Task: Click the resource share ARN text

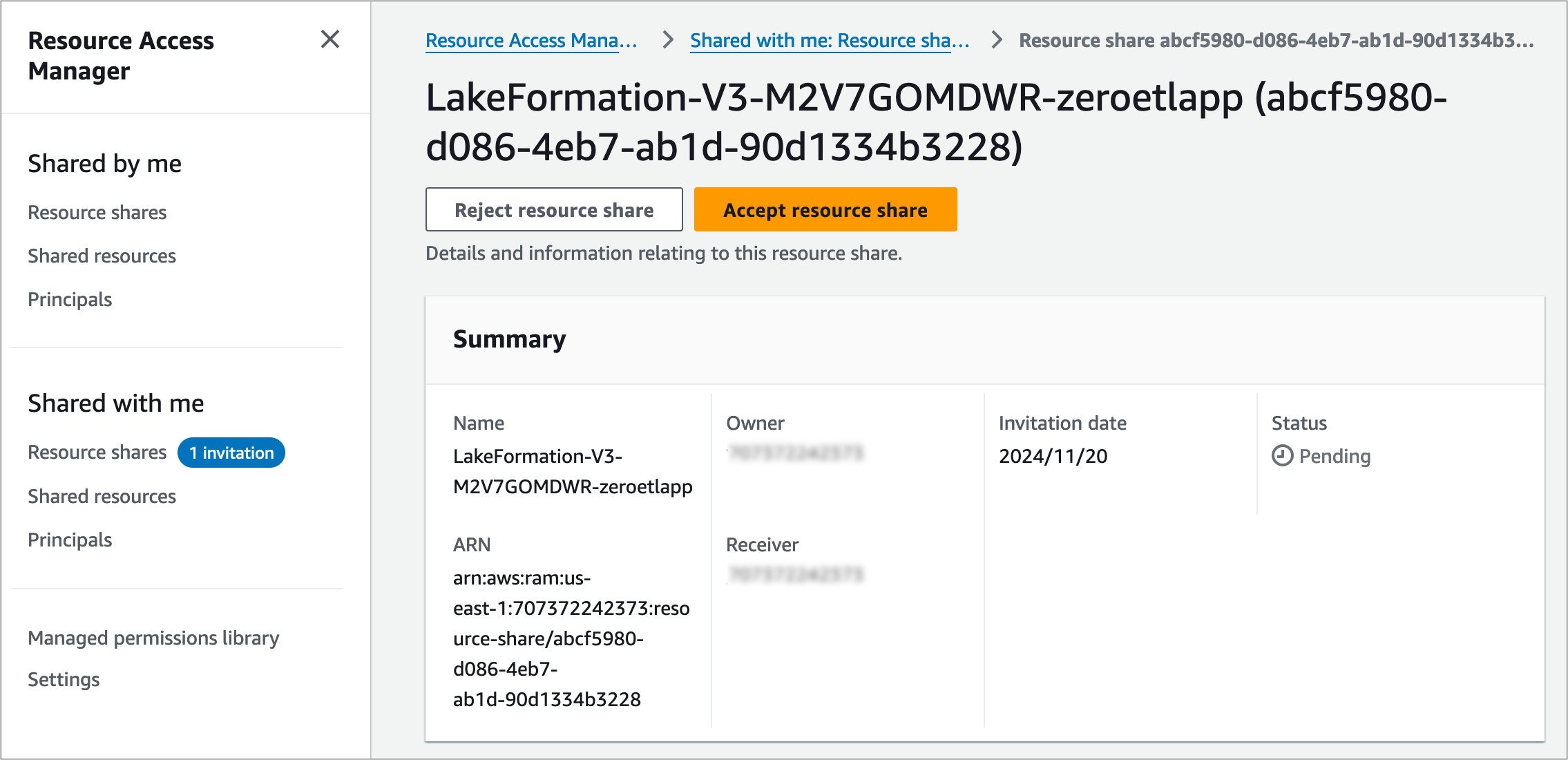Action: [x=571, y=638]
